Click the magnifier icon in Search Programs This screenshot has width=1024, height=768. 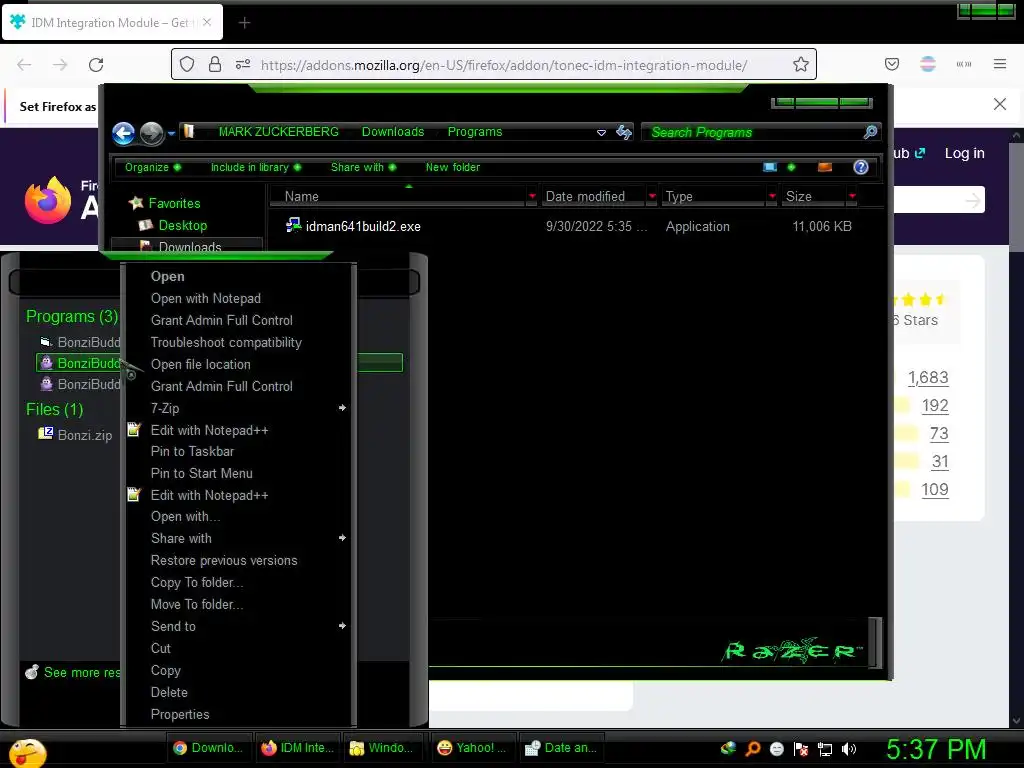pos(870,133)
